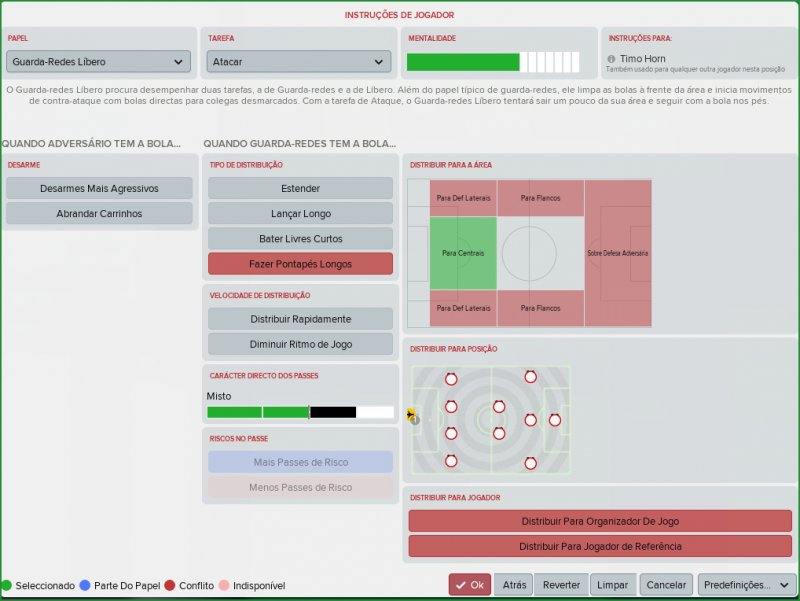This screenshot has height=601, width=800.
Task: Select the attacking midfielder marker behind the striker
Action: tap(531, 420)
